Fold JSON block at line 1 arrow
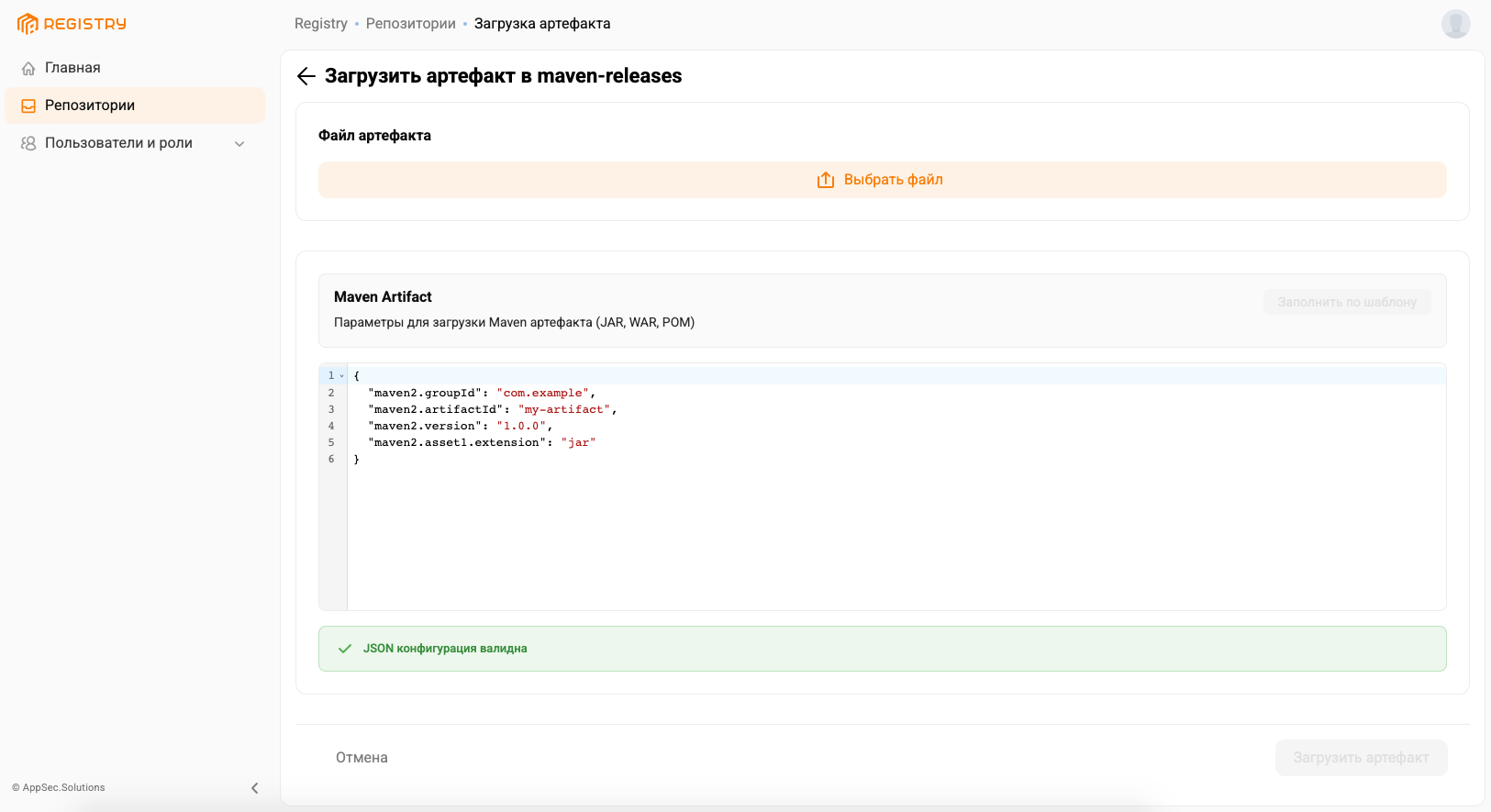The image size is (1491, 812). (x=342, y=376)
